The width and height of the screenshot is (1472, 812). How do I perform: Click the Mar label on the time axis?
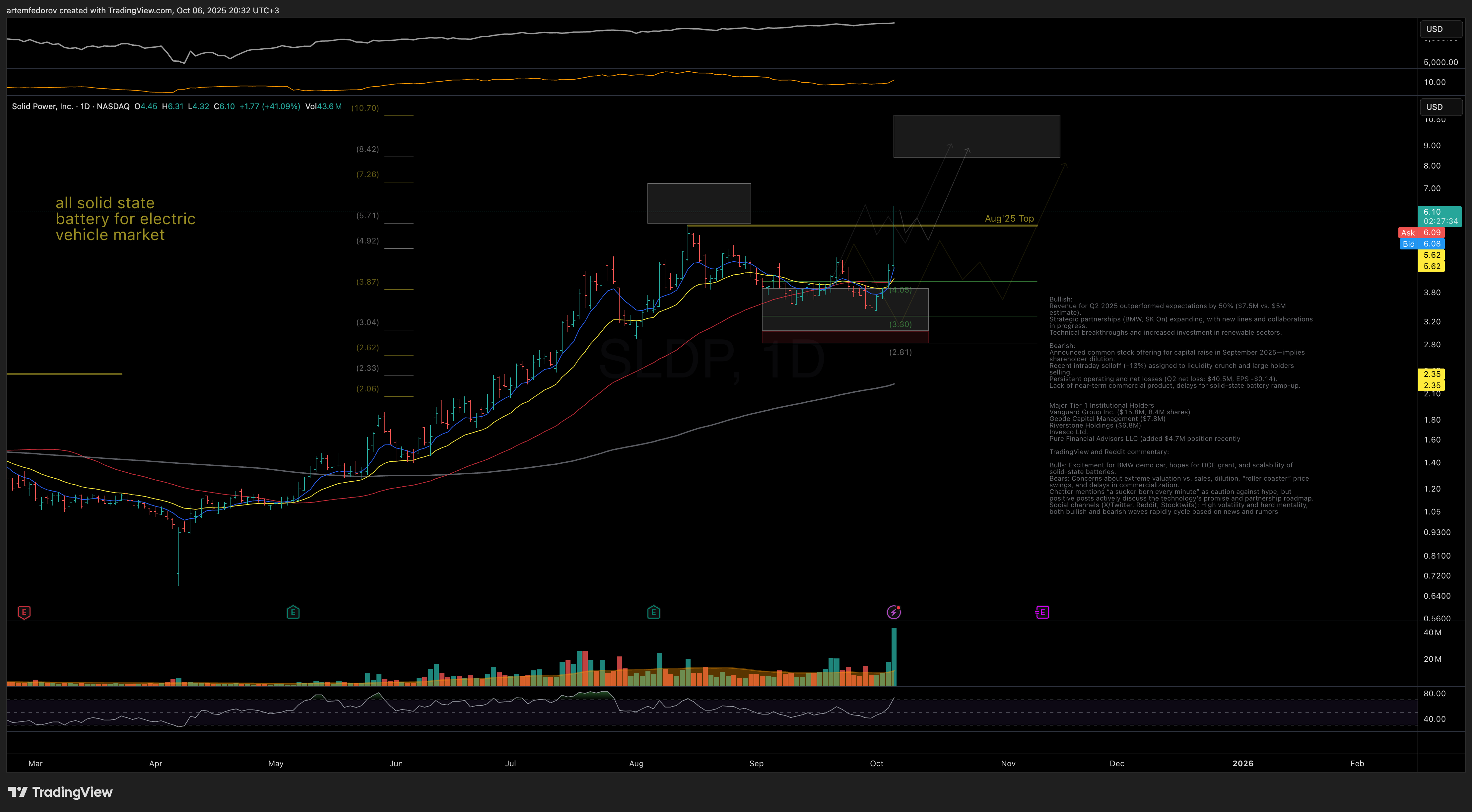click(x=35, y=764)
